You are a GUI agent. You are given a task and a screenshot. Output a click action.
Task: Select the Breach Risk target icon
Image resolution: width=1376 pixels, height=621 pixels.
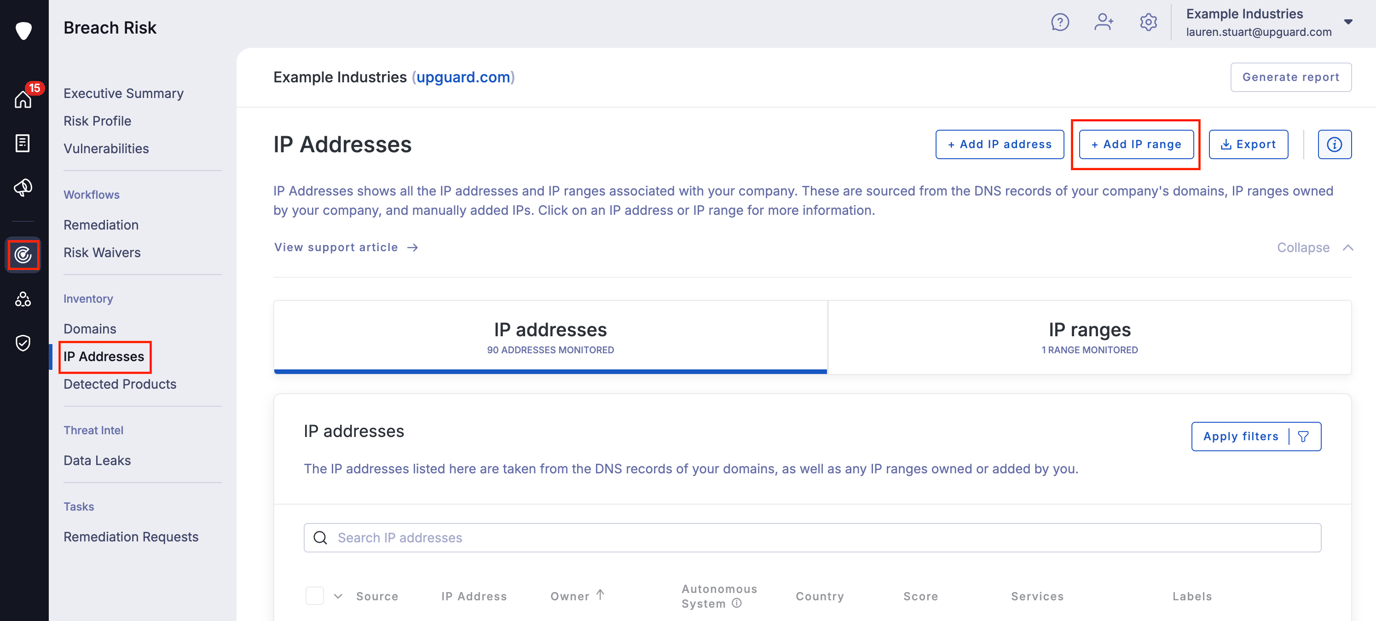tap(23, 255)
